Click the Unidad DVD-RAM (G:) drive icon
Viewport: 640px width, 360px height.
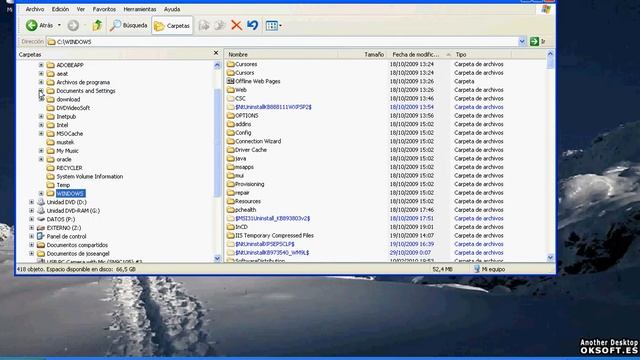[x=41, y=211]
